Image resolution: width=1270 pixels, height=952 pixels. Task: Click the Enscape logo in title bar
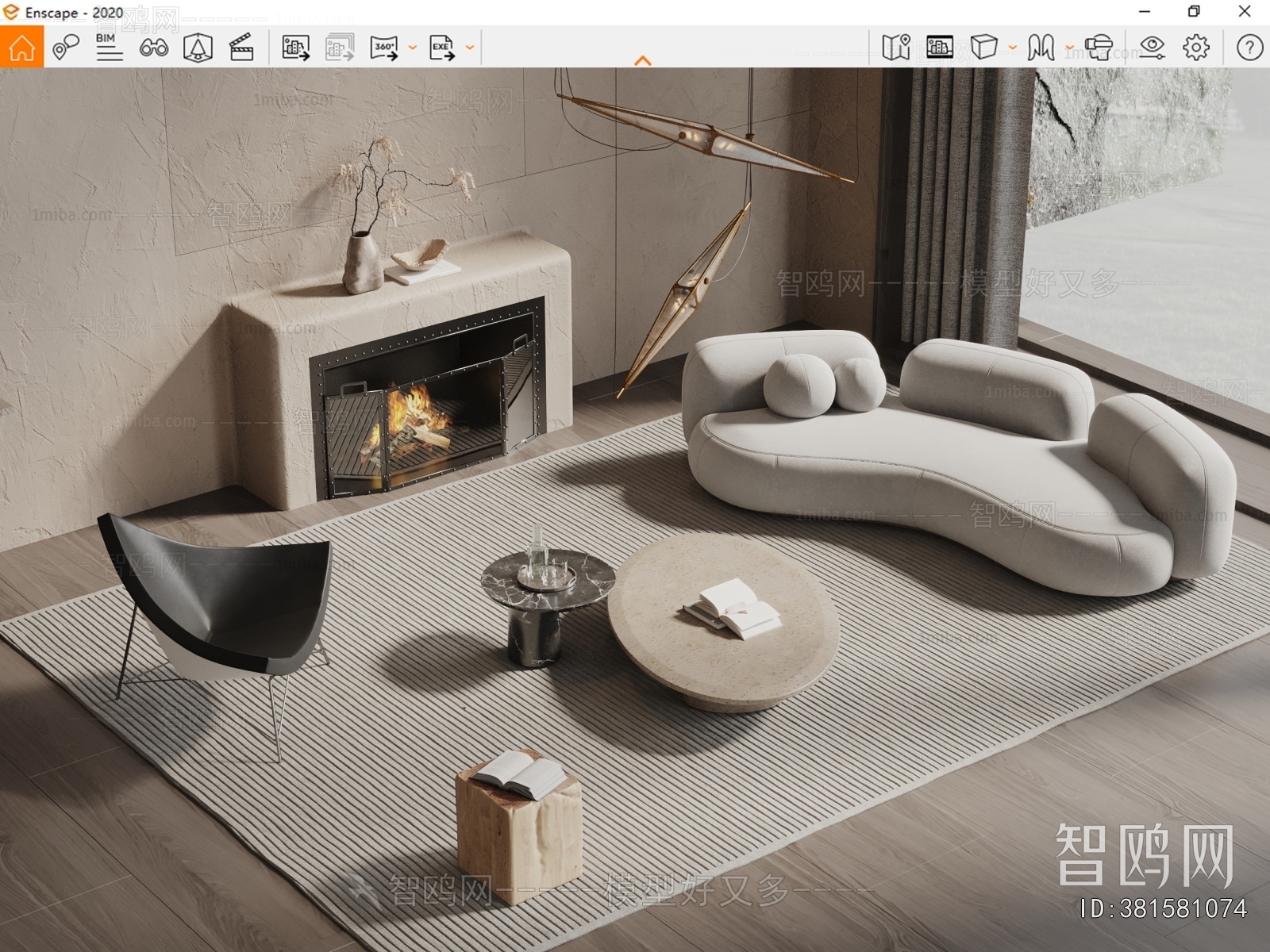(10, 12)
